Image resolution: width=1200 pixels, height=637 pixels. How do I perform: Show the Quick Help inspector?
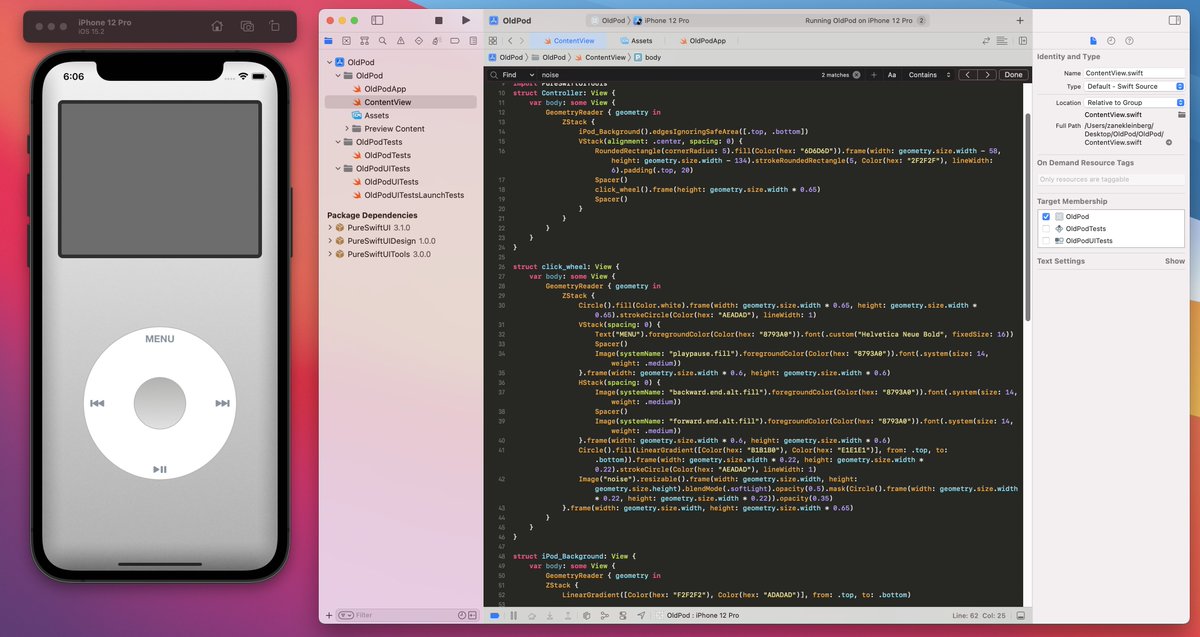tap(1129, 41)
